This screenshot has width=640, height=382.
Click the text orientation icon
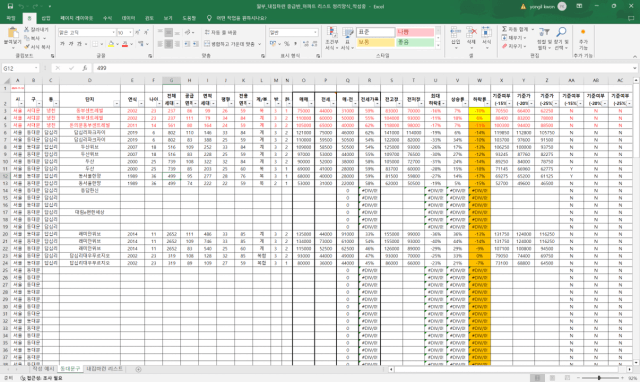click(188, 32)
